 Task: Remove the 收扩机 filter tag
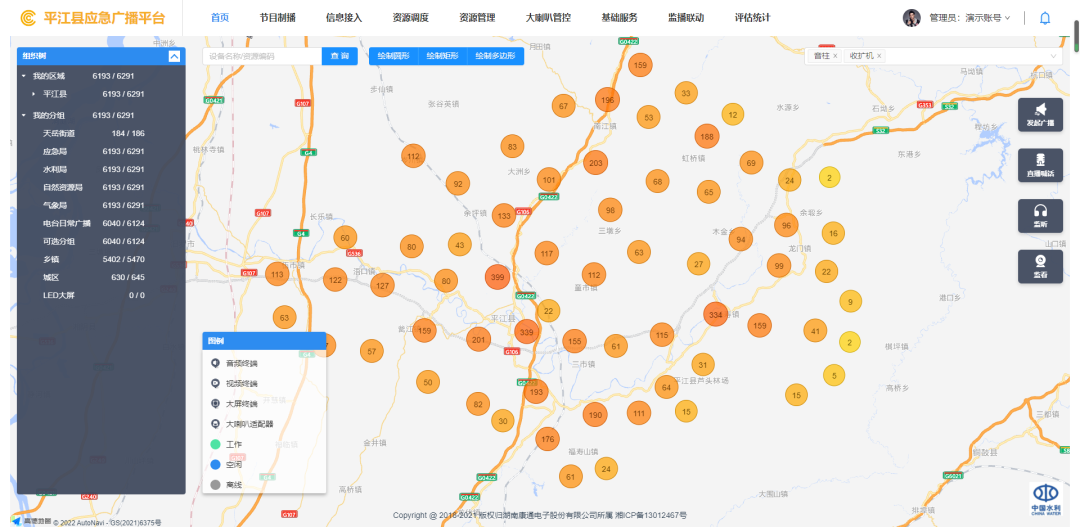[x=879, y=56]
